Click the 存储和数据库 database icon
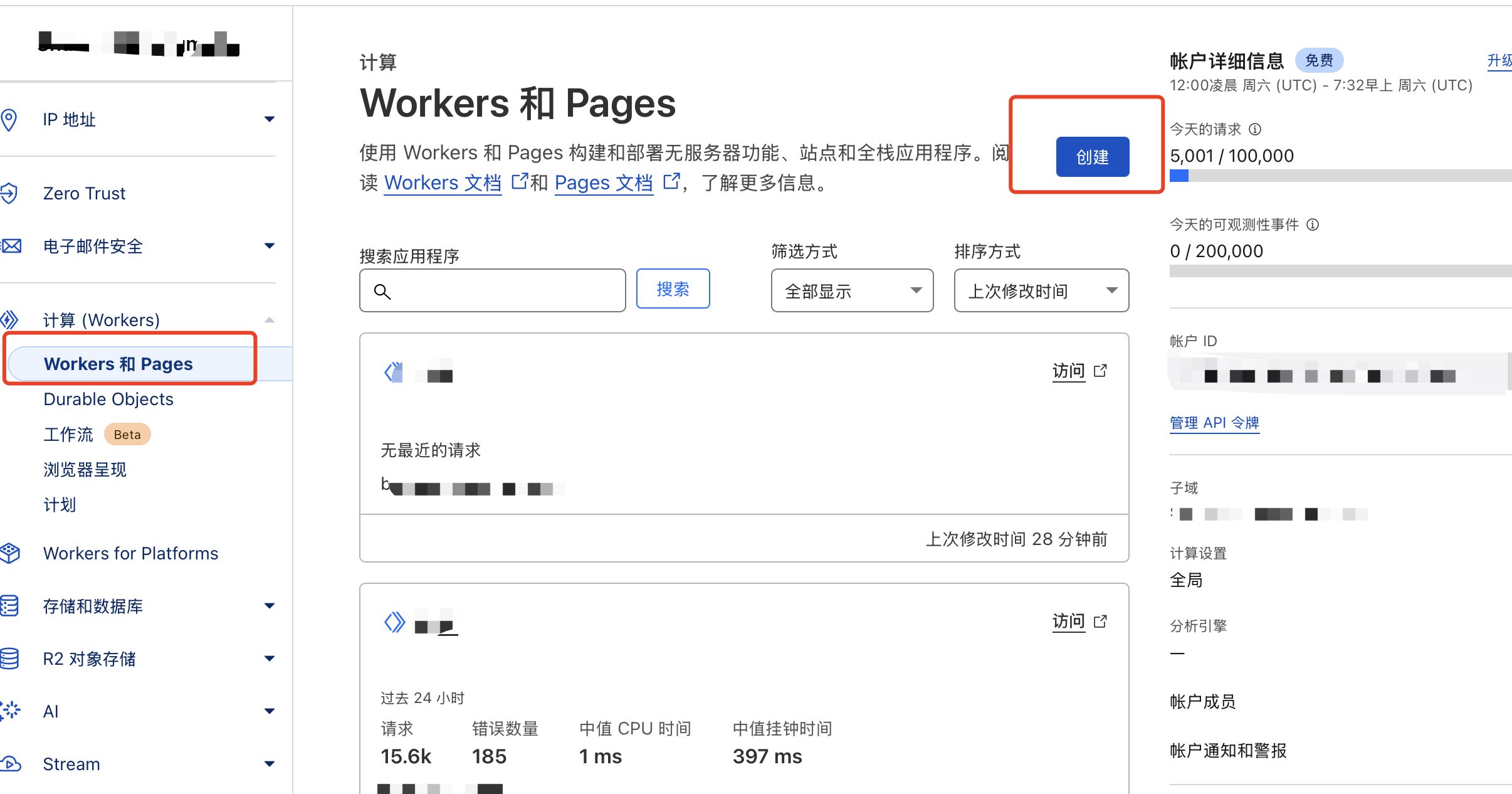 tap(9, 606)
